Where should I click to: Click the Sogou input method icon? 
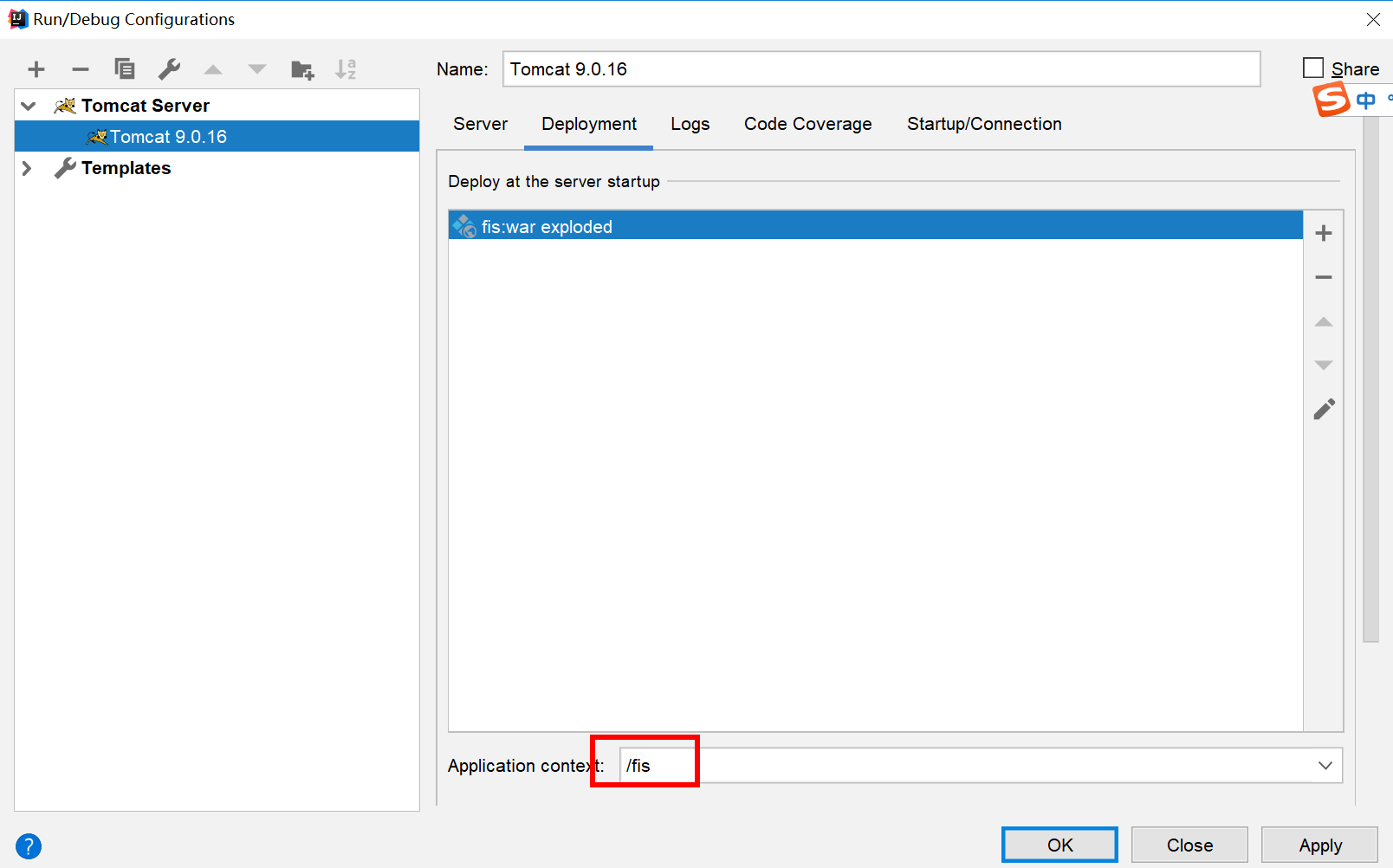click(1331, 100)
